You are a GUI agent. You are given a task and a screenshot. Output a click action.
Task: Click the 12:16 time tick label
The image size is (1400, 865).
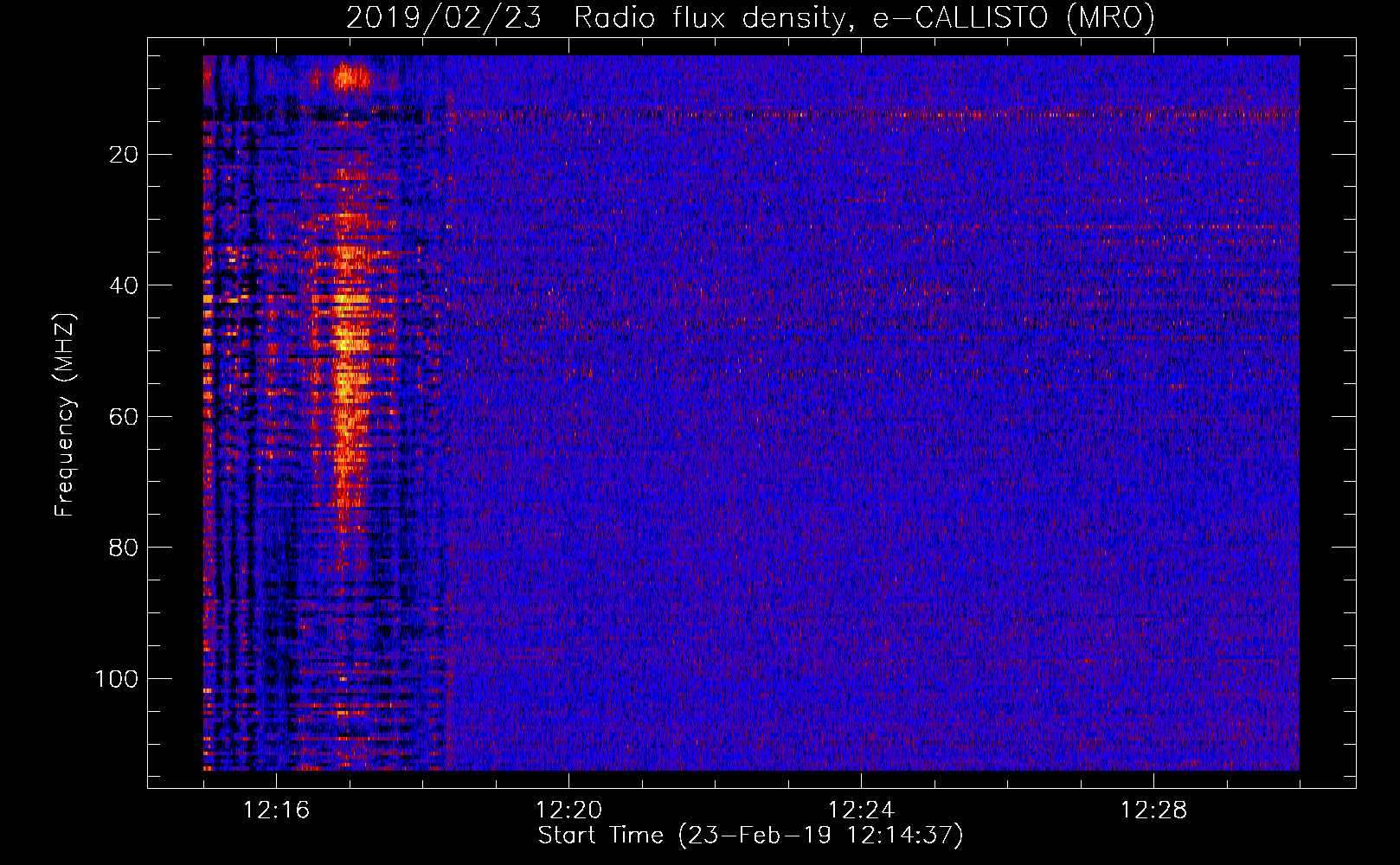(x=276, y=811)
